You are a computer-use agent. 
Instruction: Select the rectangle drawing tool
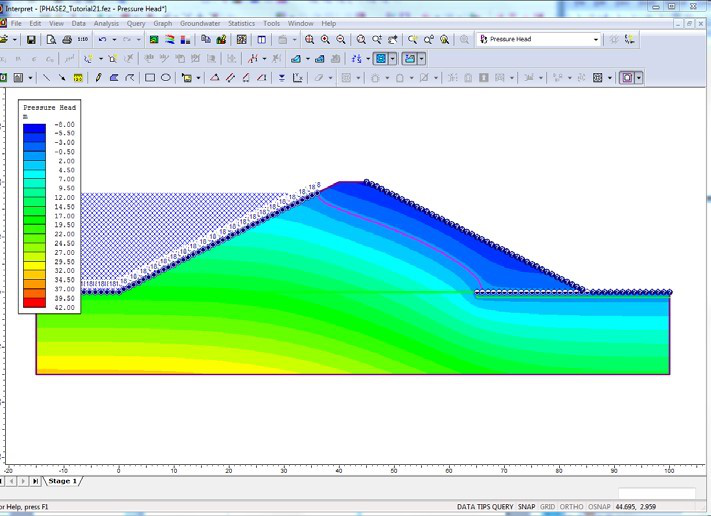[150, 77]
